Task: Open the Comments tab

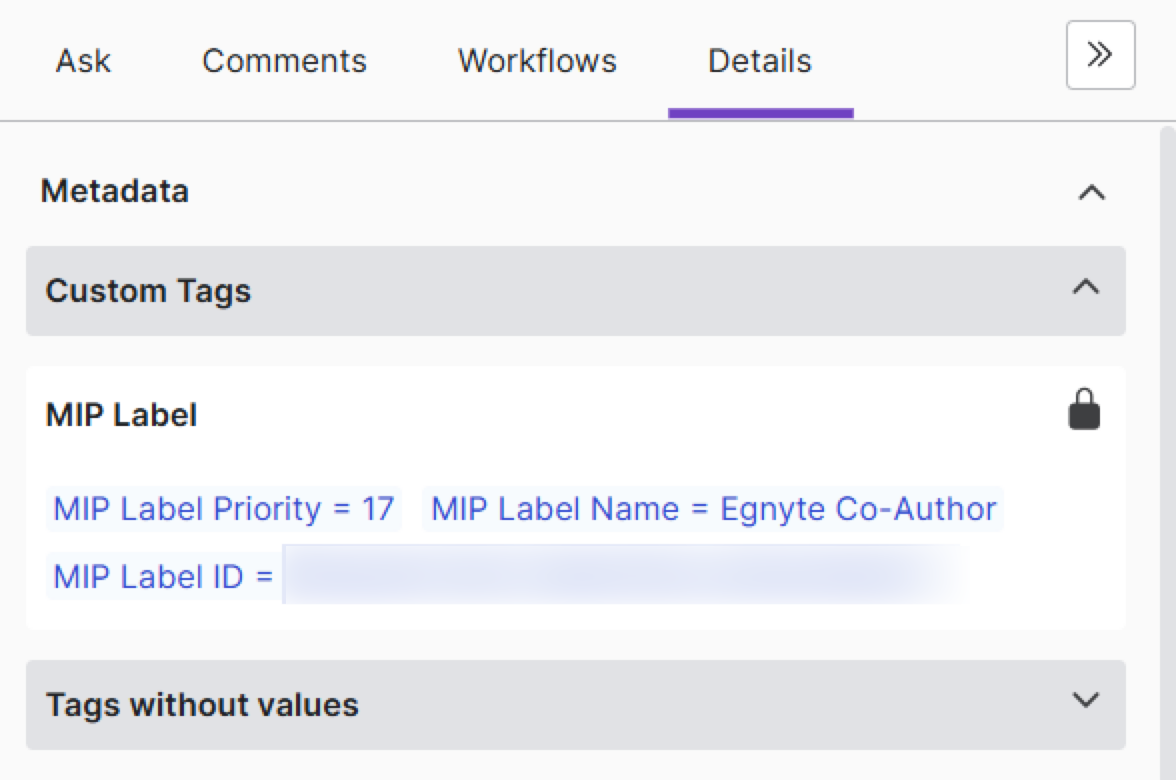Action: point(284,61)
